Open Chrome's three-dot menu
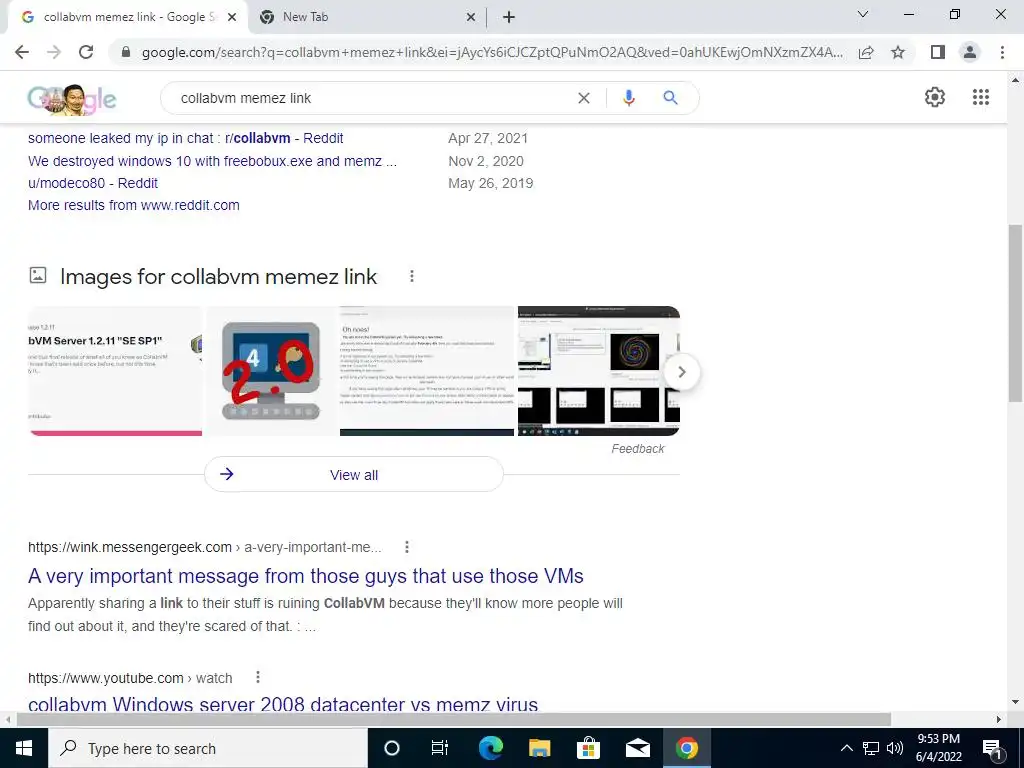This screenshot has width=1024, height=768. click(1002, 52)
